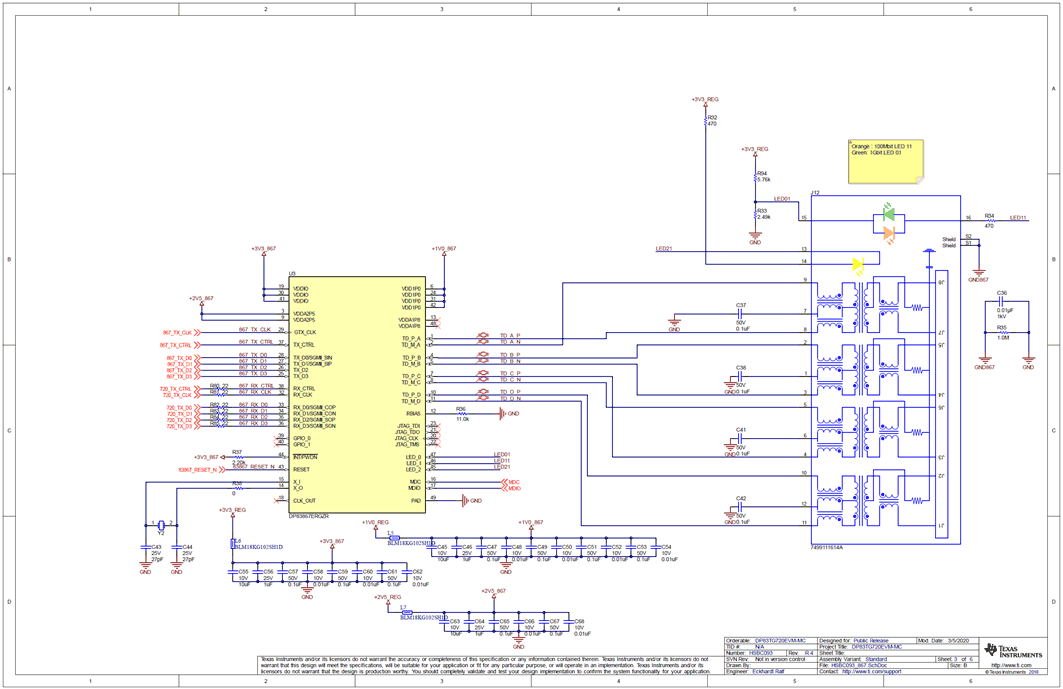Select the yellow LED21 symbol near pin 14

pyautogui.click(x=857, y=265)
